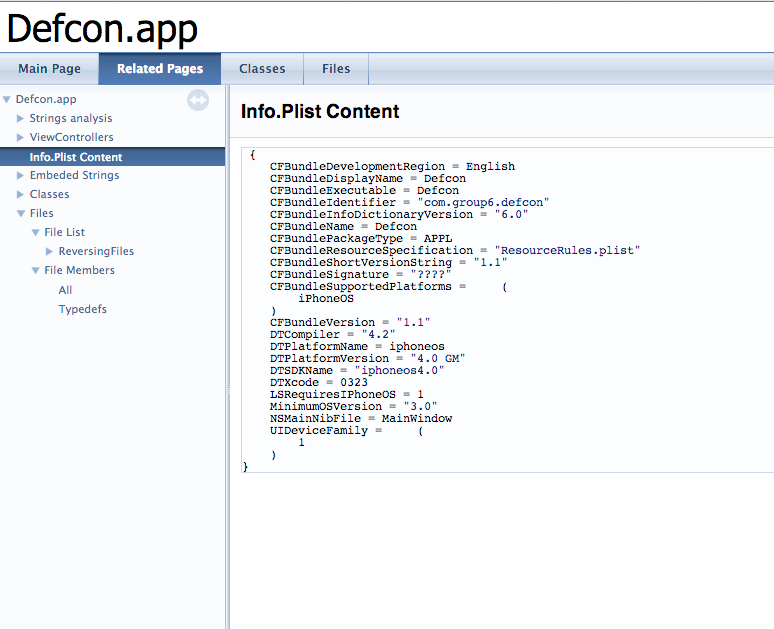This screenshot has width=774, height=629.
Task: Open Strings analysis in sidebar
Action: (71, 119)
